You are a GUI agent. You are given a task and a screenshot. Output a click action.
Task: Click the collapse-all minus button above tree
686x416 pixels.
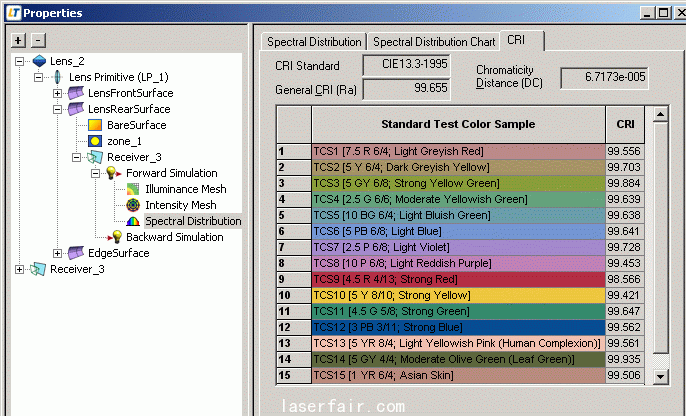(38, 40)
